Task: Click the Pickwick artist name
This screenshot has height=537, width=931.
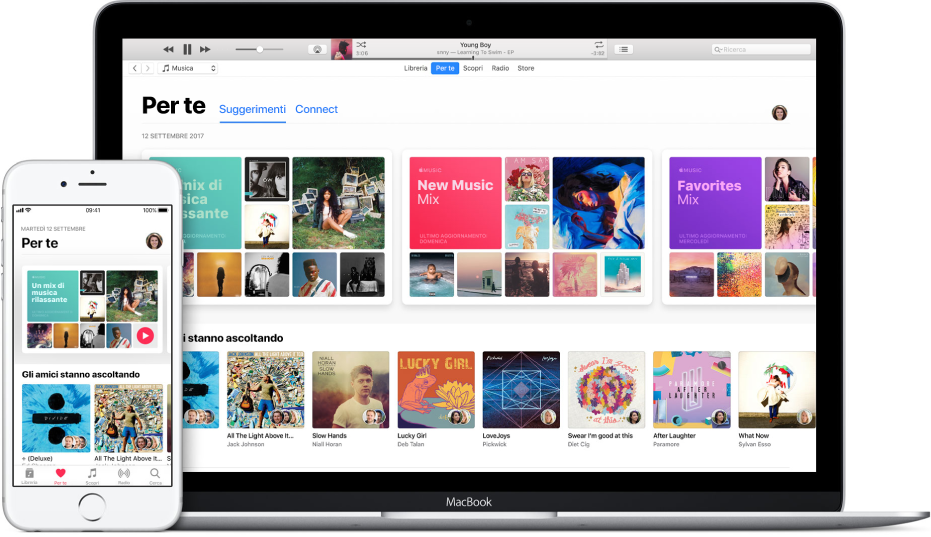Action: (495, 444)
